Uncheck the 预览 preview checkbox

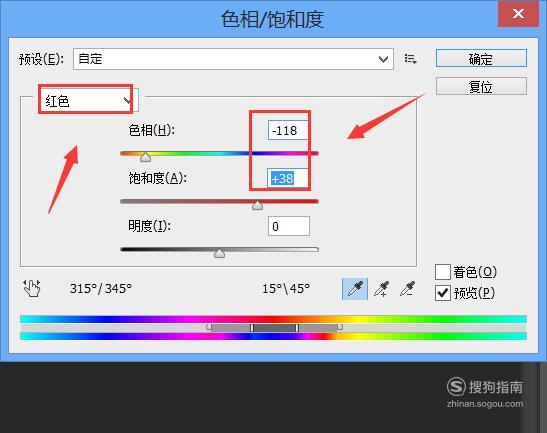[x=443, y=293]
